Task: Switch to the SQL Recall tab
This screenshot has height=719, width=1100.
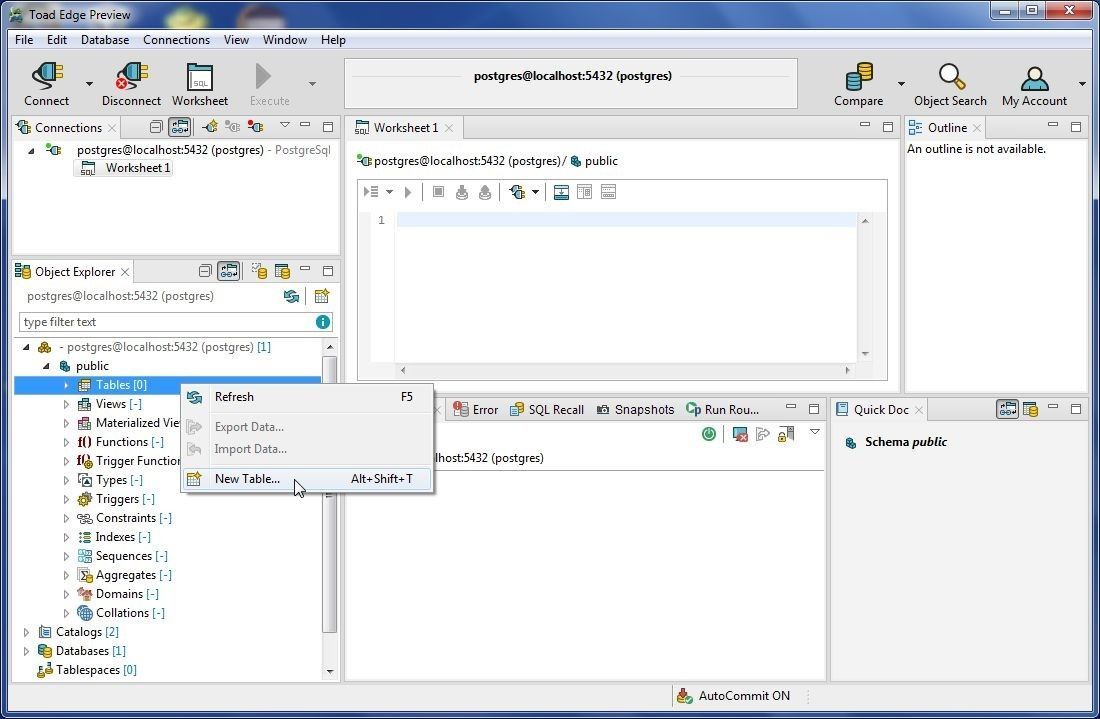Action: click(546, 410)
